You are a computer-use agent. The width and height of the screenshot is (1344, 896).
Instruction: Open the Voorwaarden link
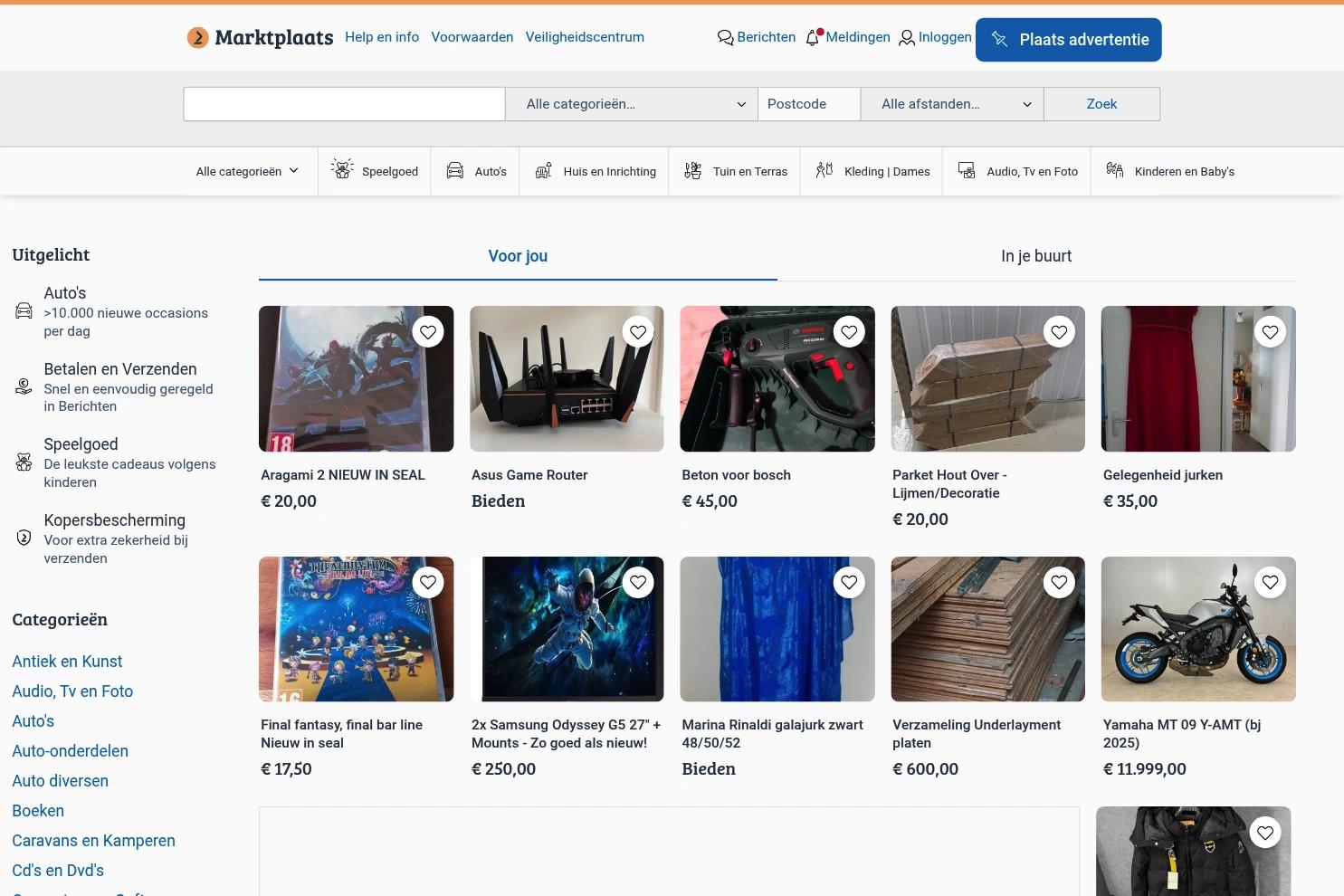pos(472,37)
